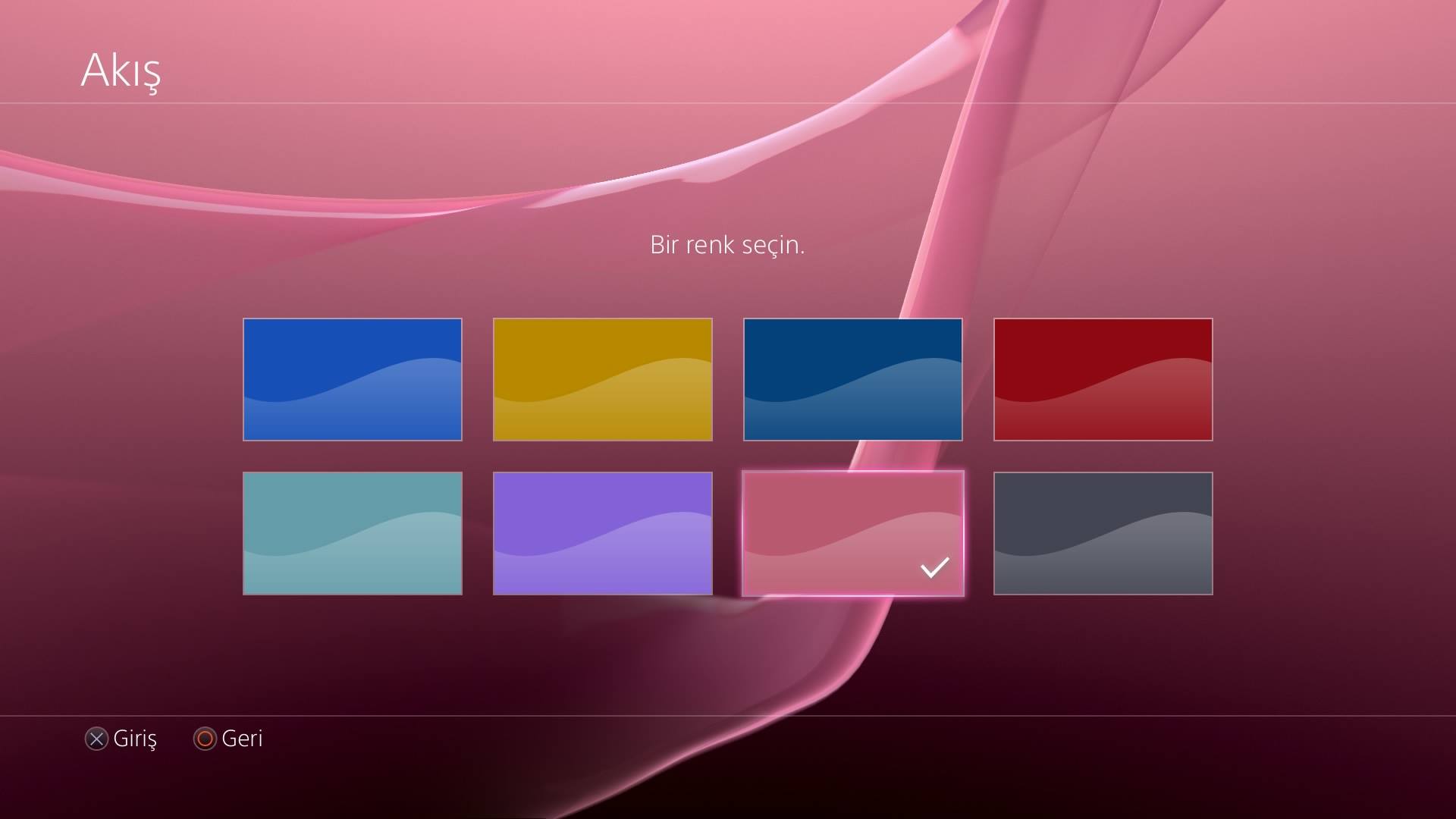The image size is (1456, 819).
Task: Click the 'Bir renk seçin.' prompt text
Action: pos(726,245)
